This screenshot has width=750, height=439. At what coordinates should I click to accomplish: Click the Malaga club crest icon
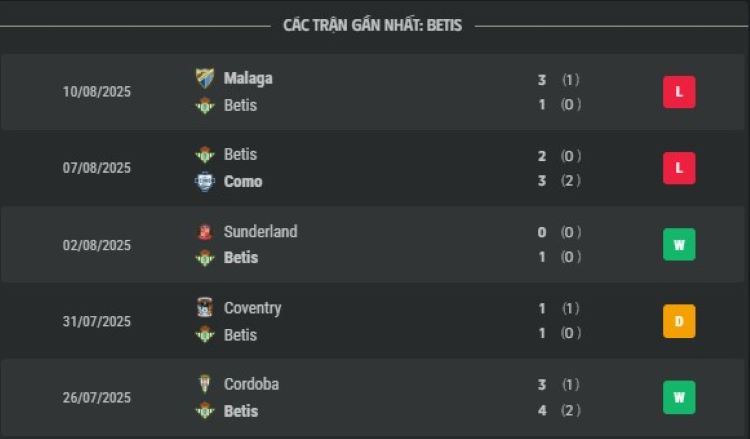pos(205,78)
